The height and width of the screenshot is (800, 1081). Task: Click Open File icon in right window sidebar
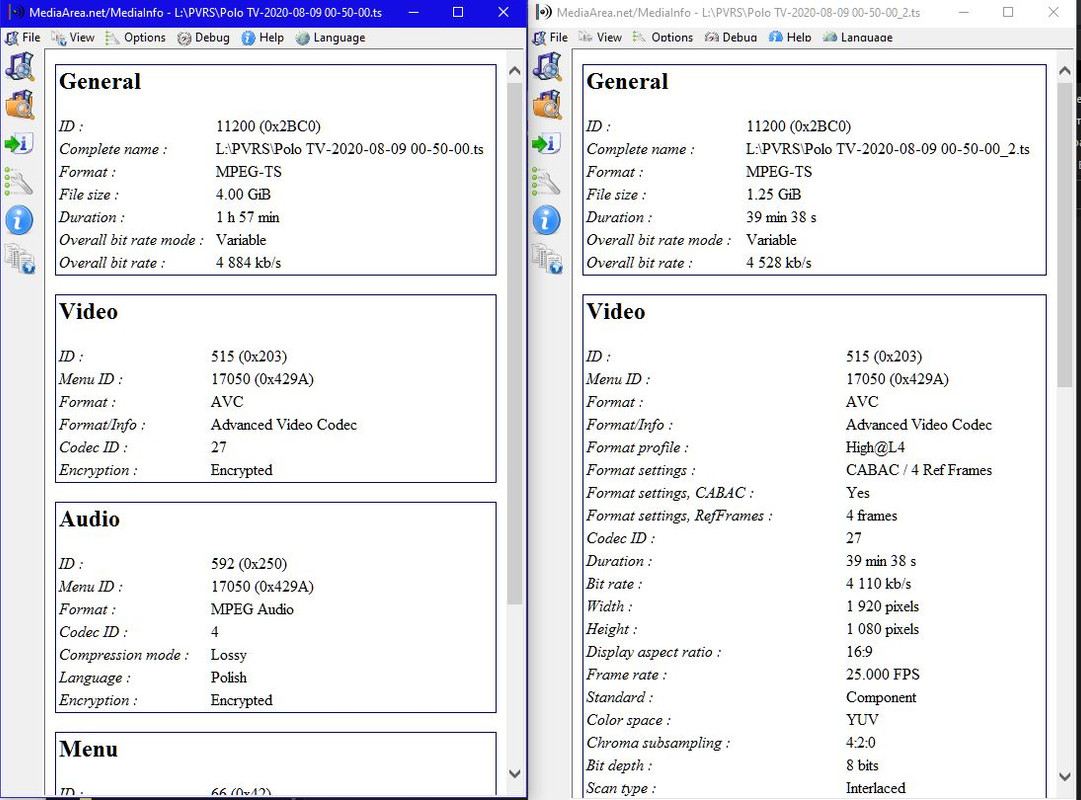pos(547,67)
